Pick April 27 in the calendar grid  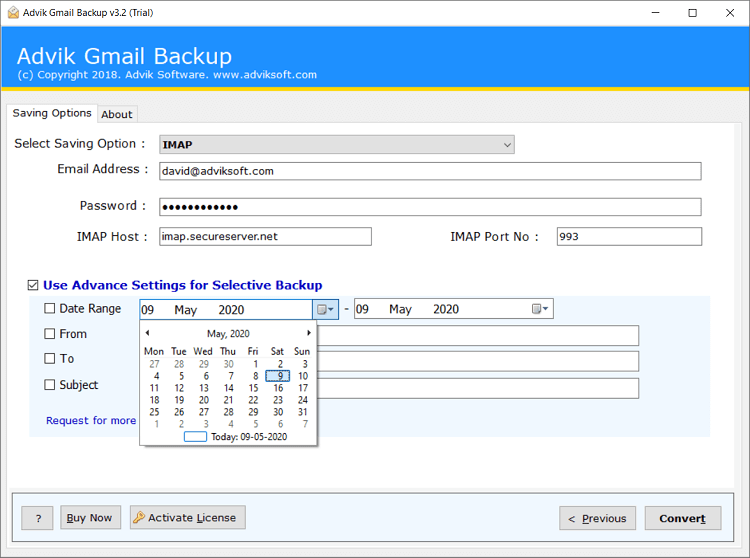click(154, 364)
